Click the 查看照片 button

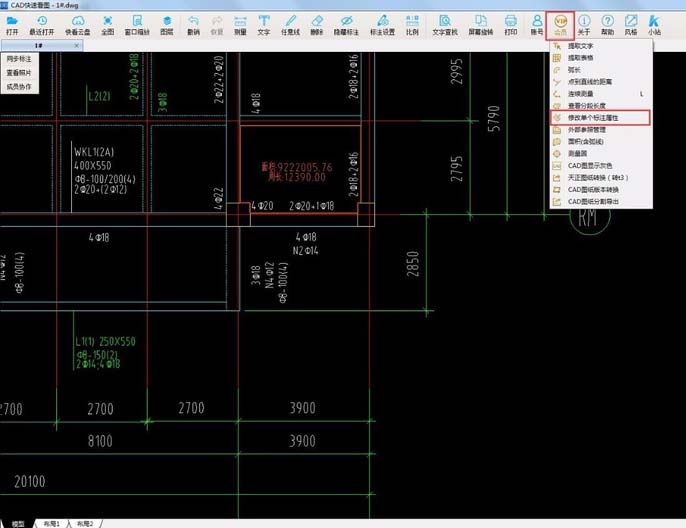click(19, 73)
